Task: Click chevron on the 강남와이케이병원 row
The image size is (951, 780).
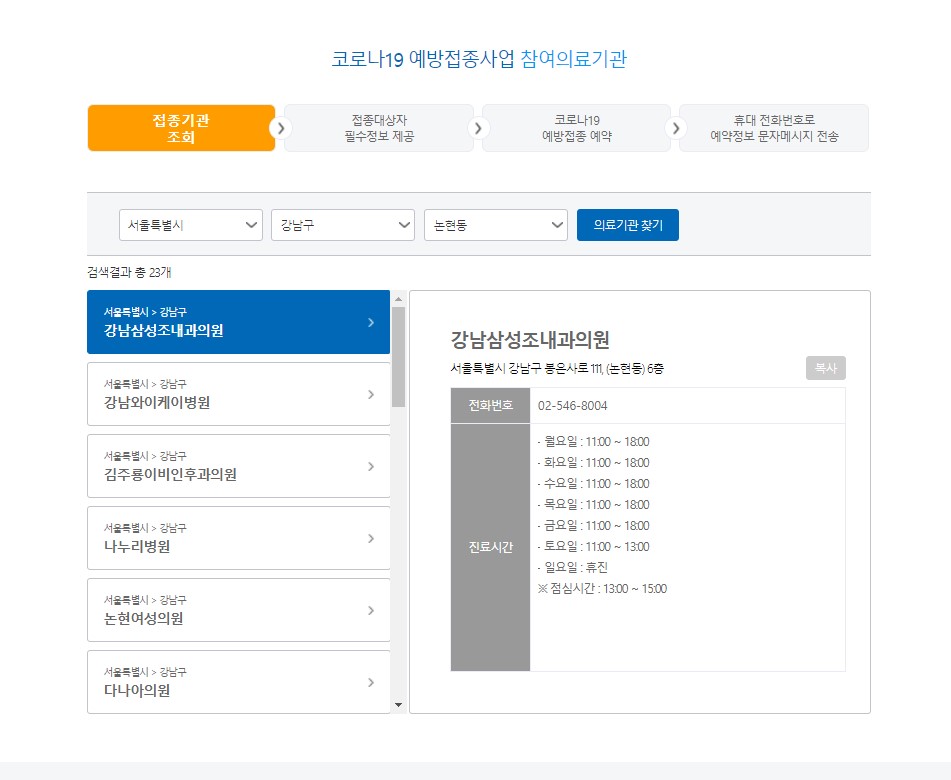Action: [371, 395]
